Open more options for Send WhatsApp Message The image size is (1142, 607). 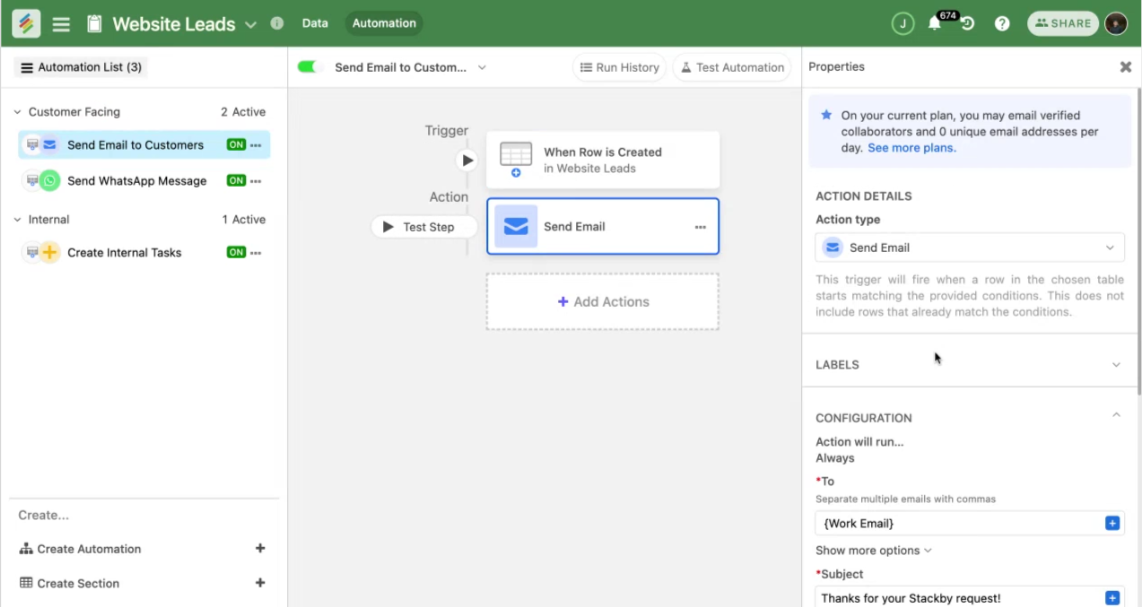pyautogui.click(x=256, y=181)
